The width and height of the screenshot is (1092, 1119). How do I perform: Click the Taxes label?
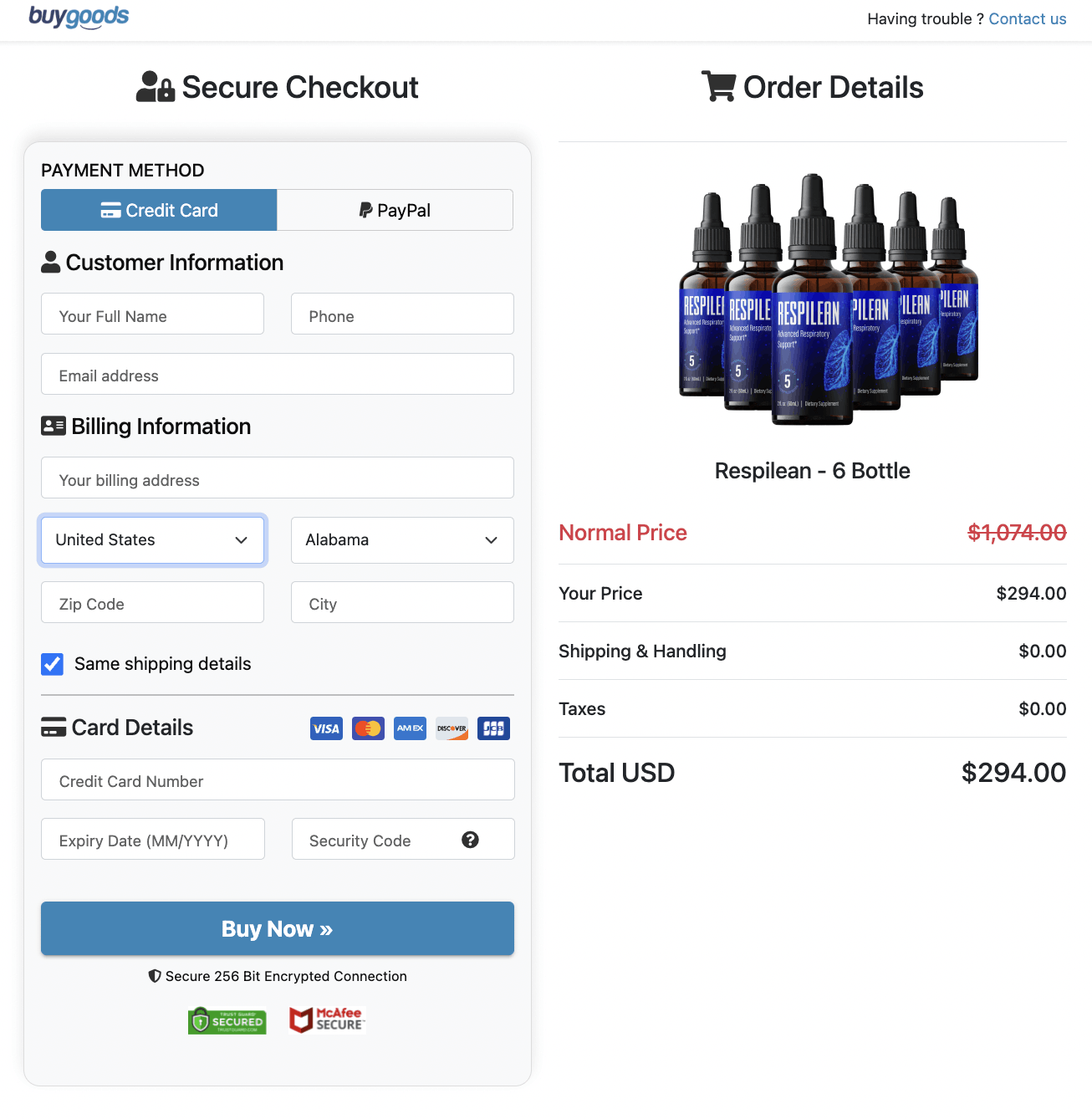pyautogui.click(x=582, y=709)
